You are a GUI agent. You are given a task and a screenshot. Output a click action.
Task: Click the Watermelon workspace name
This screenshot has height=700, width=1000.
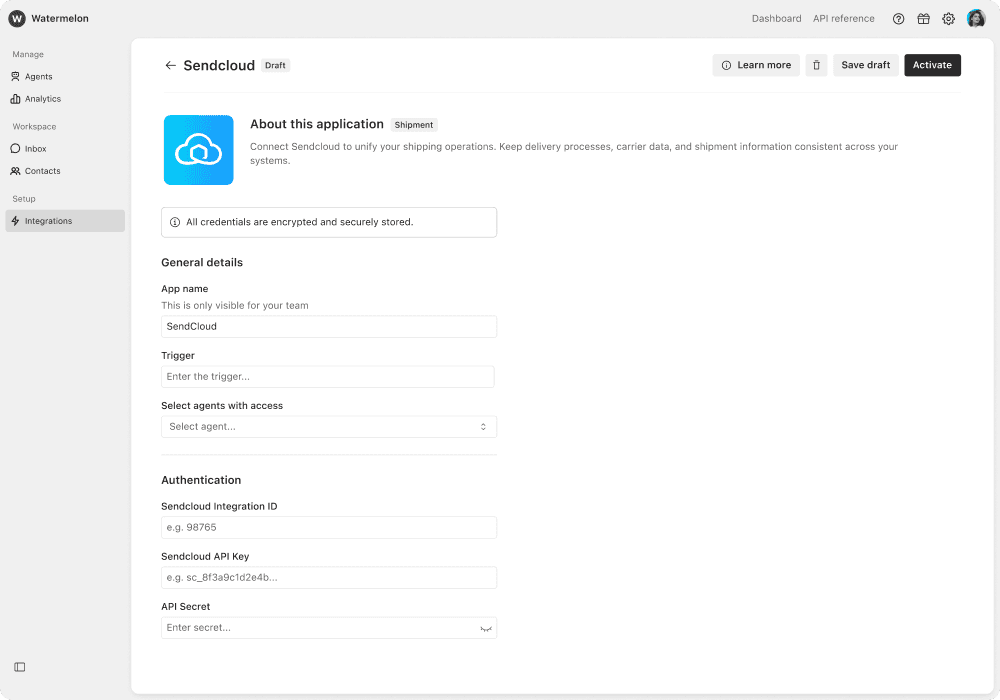pos(60,18)
